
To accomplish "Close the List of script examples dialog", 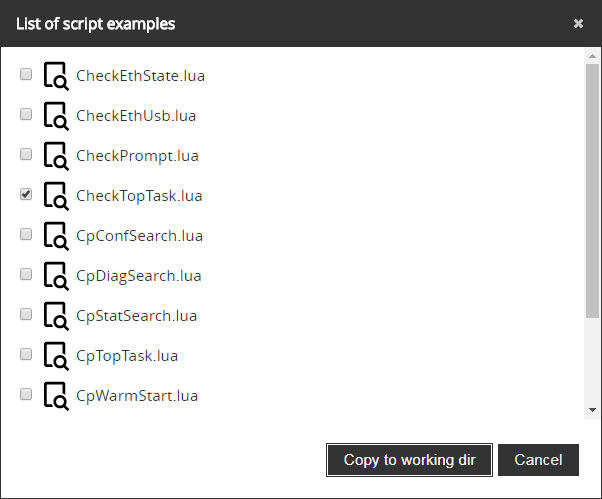I will tap(578, 24).
